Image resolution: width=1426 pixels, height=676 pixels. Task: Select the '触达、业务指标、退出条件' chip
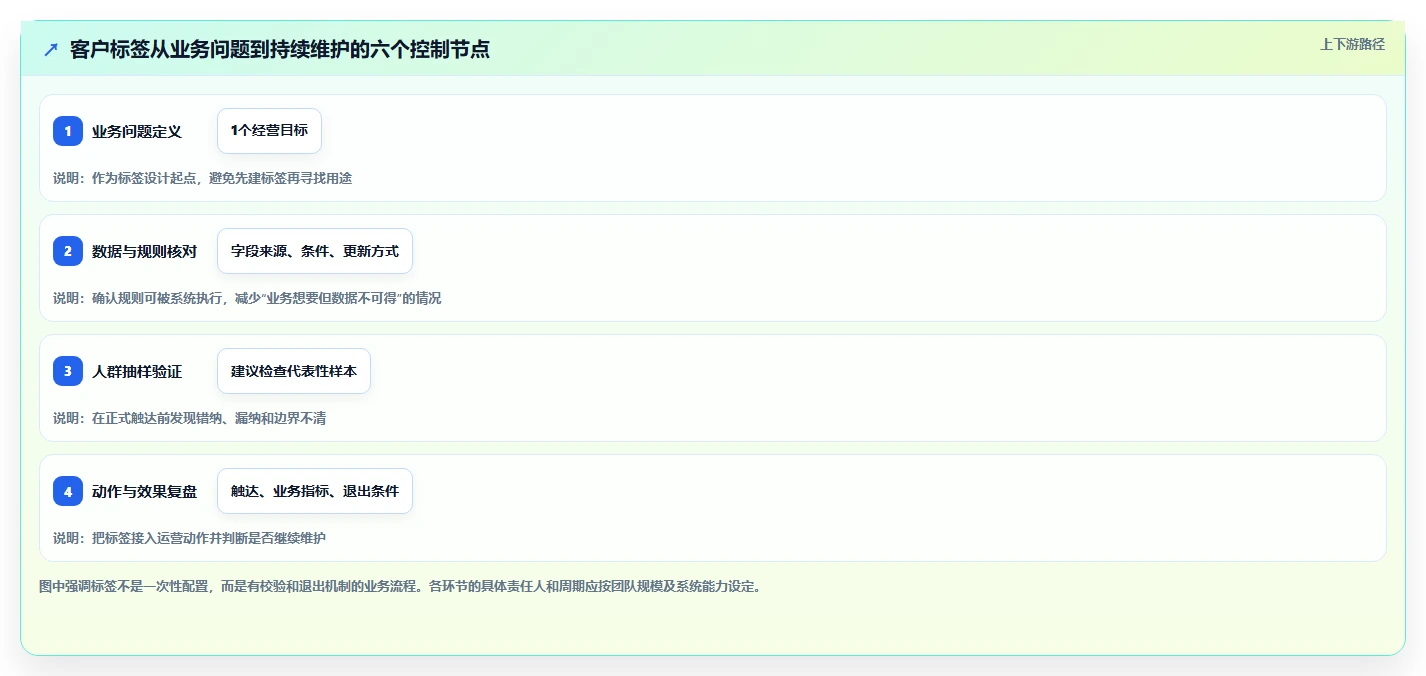[315, 491]
